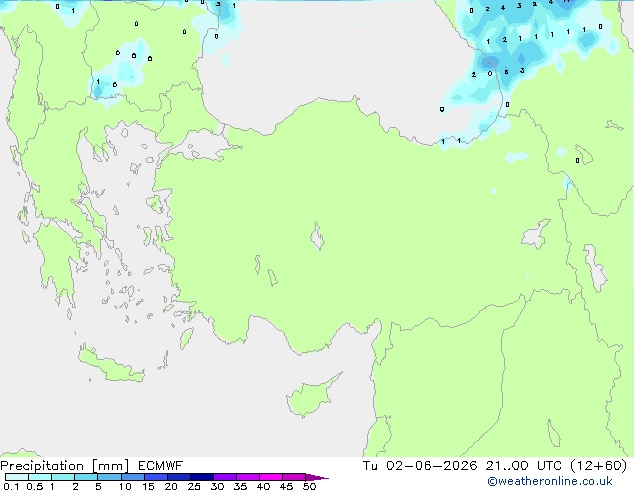This screenshot has width=634, height=490.
Task: Click the legend tick label 40
Action: point(263,486)
